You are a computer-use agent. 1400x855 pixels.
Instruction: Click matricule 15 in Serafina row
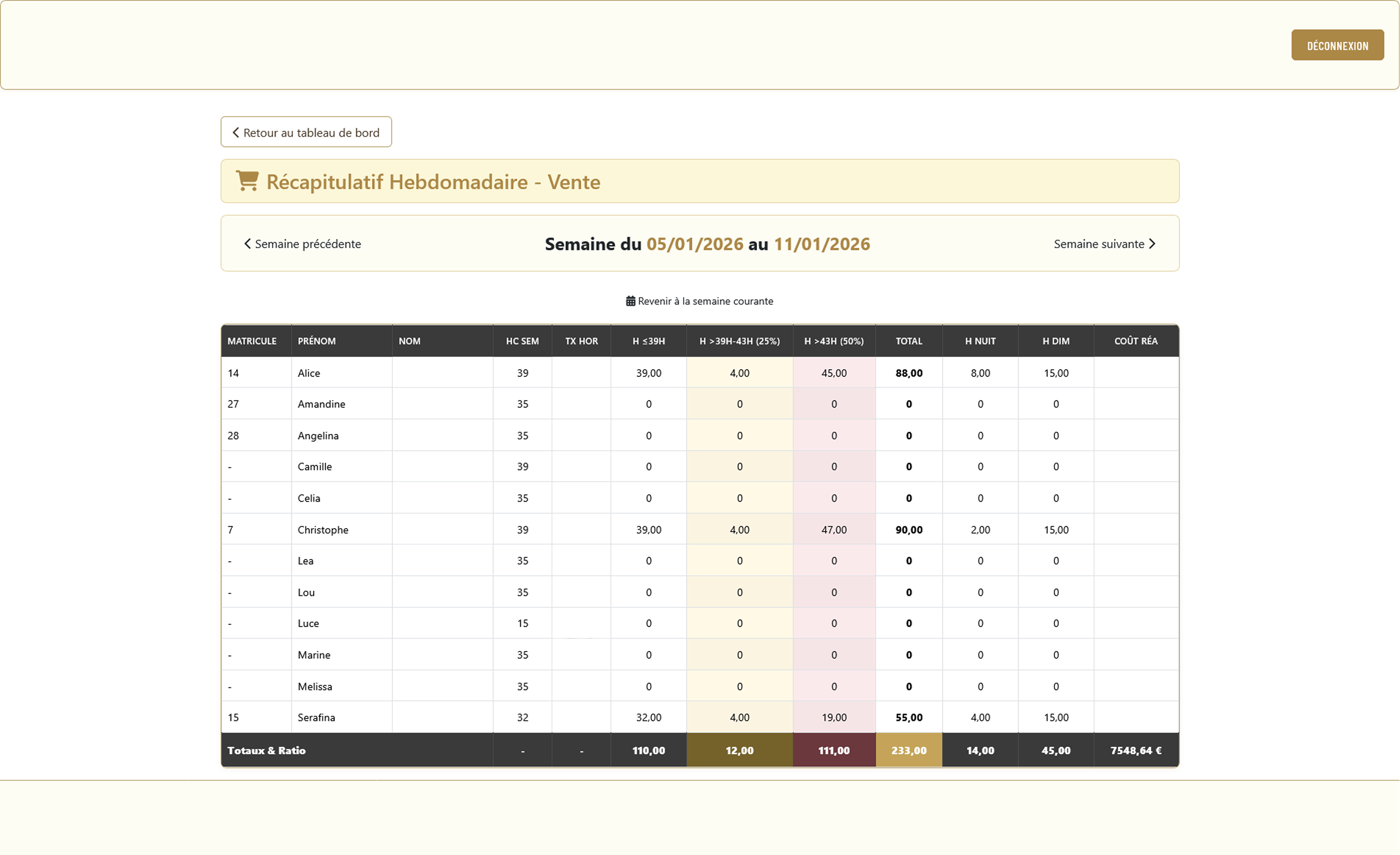point(233,718)
